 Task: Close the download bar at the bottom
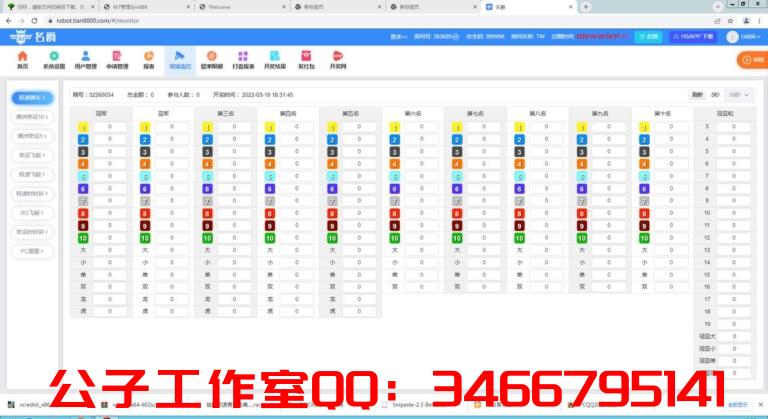point(761,405)
